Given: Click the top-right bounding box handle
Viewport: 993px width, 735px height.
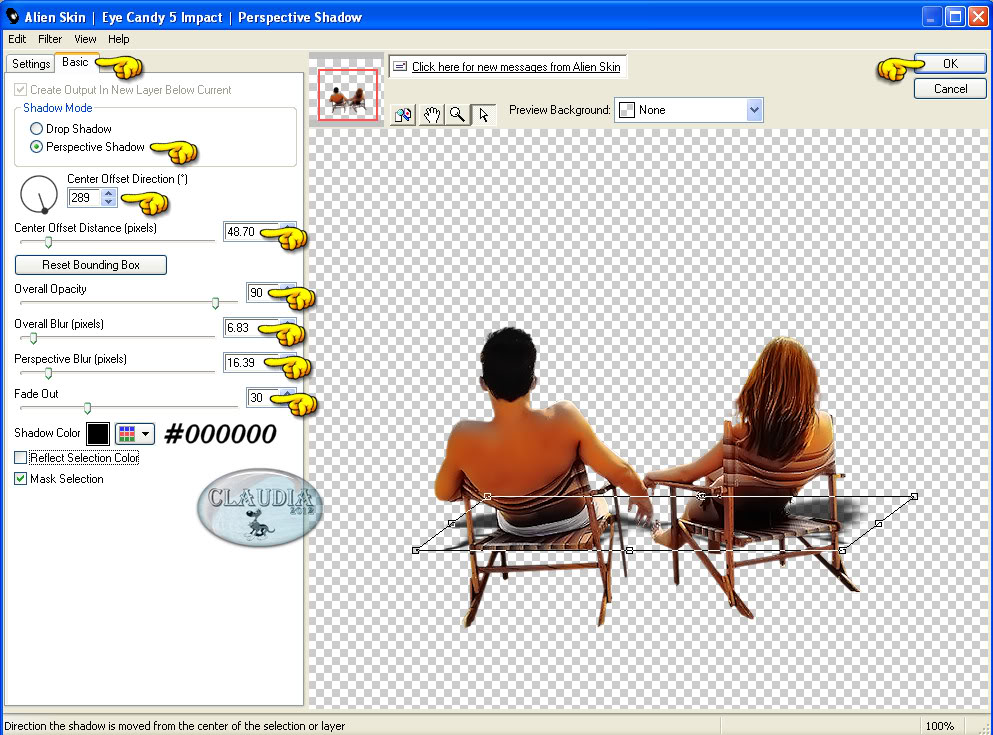Looking at the screenshot, I should click(x=914, y=496).
